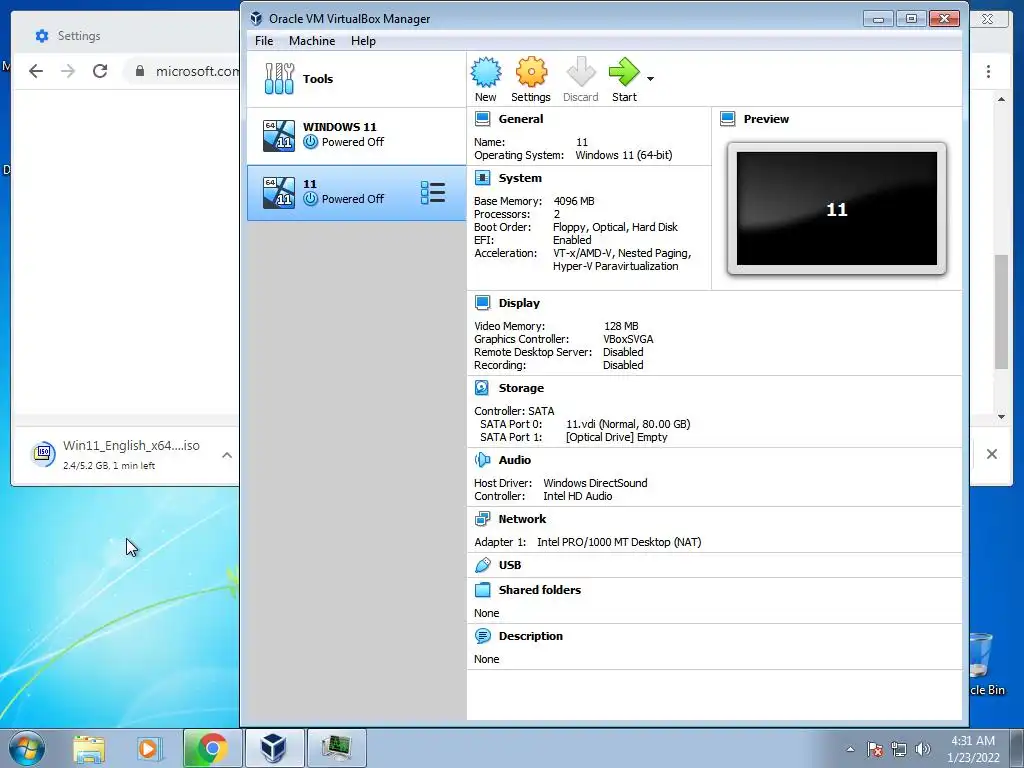Show hidden tray icons arrow
The image size is (1024, 768).
coord(850,749)
